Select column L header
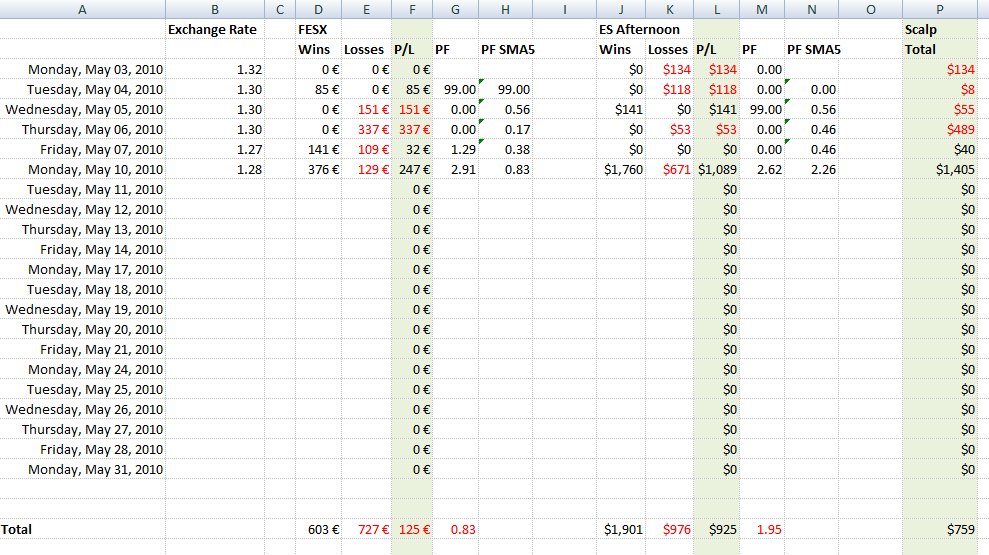This screenshot has height=555, width=989. [717, 9]
